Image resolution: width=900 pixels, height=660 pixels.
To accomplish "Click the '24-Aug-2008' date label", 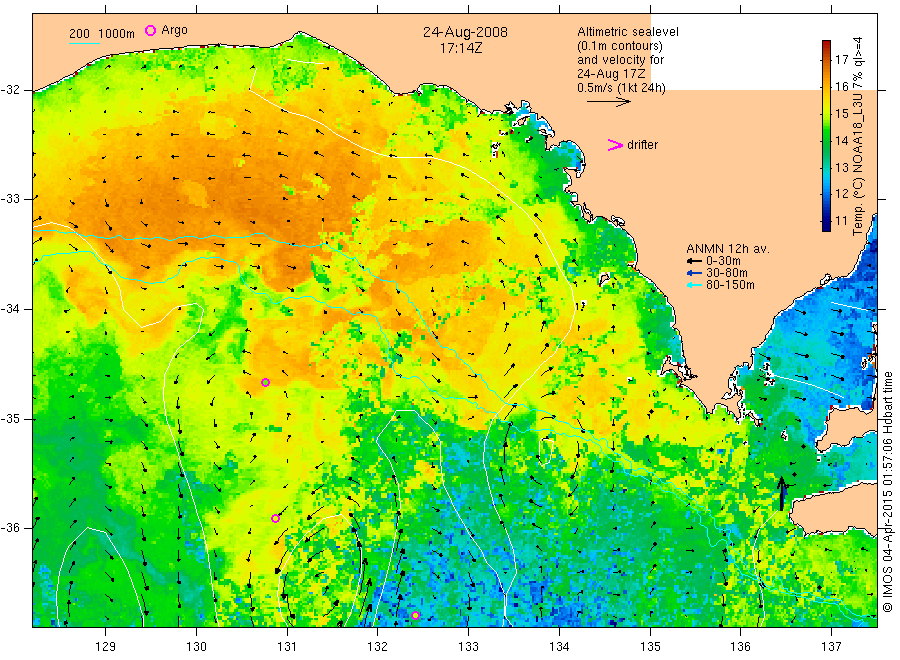I will tap(465, 32).
